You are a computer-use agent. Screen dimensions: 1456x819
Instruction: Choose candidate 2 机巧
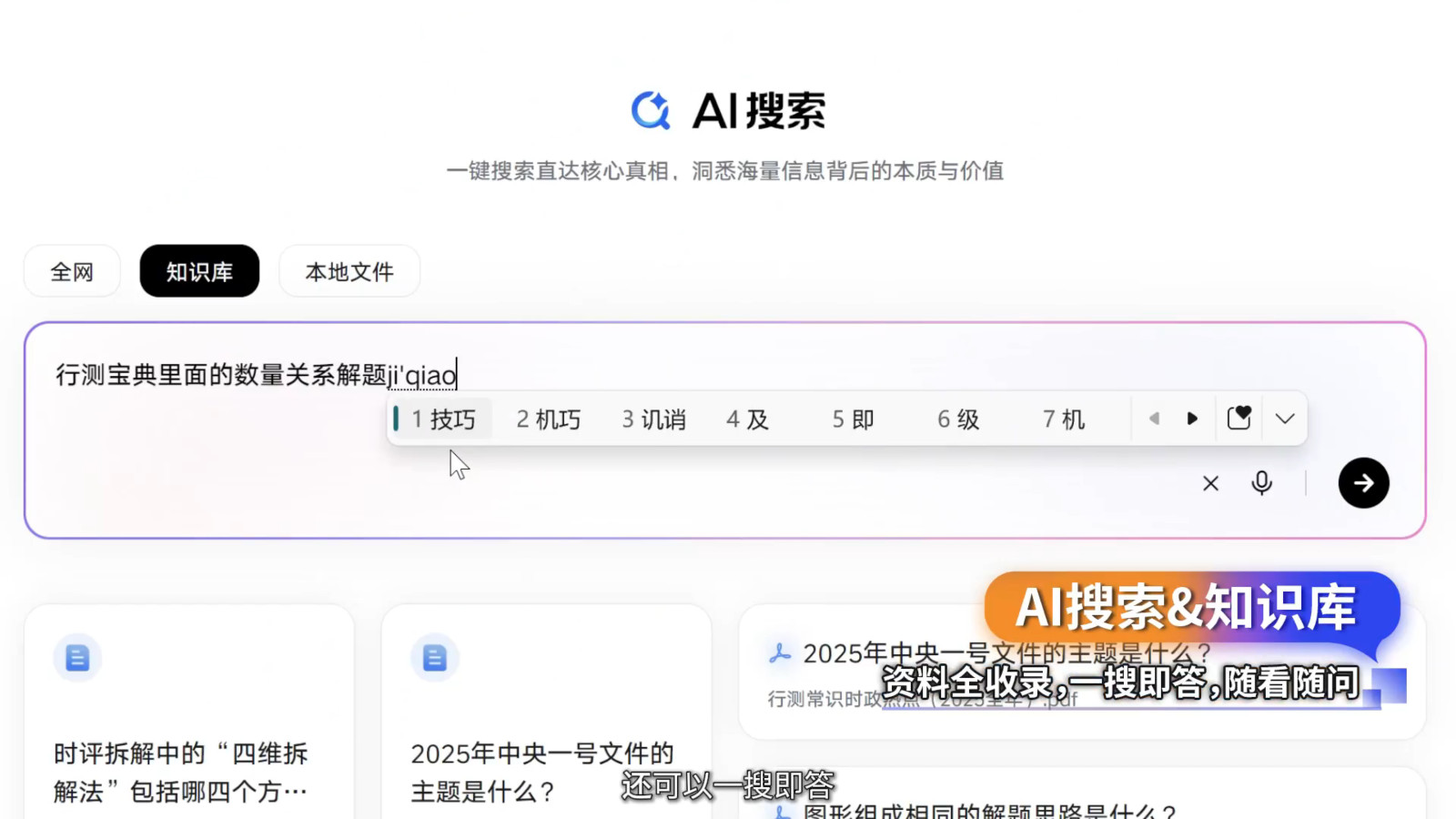(549, 420)
